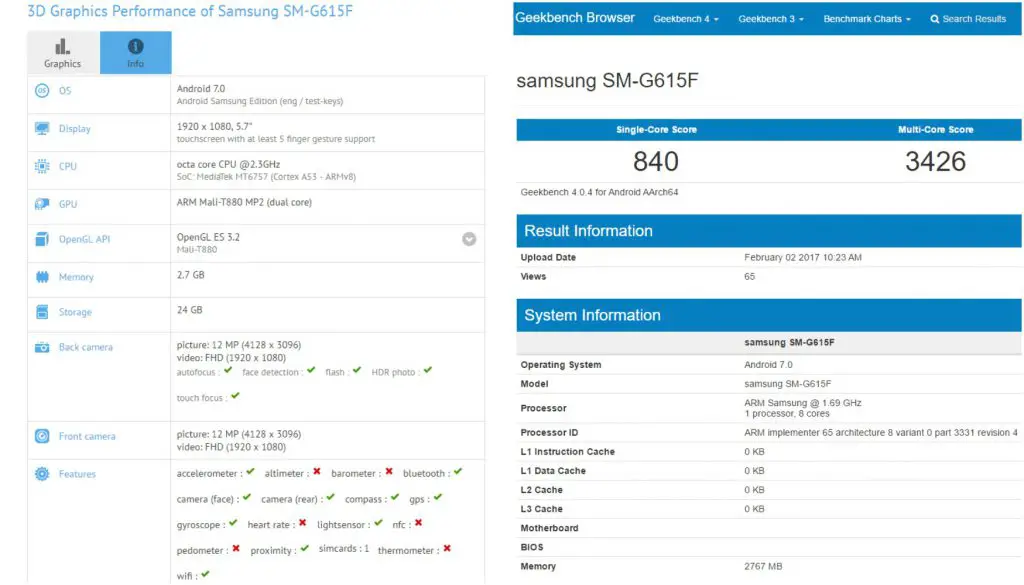Click the 'octa core CPU @2.3GHz' text
Image resolution: width=1024 pixels, height=585 pixels.
pyautogui.click(x=228, y=164)
